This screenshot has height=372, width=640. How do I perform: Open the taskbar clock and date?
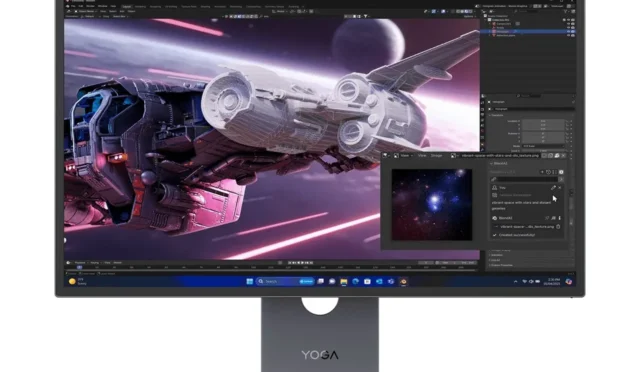tap(551, 281)
